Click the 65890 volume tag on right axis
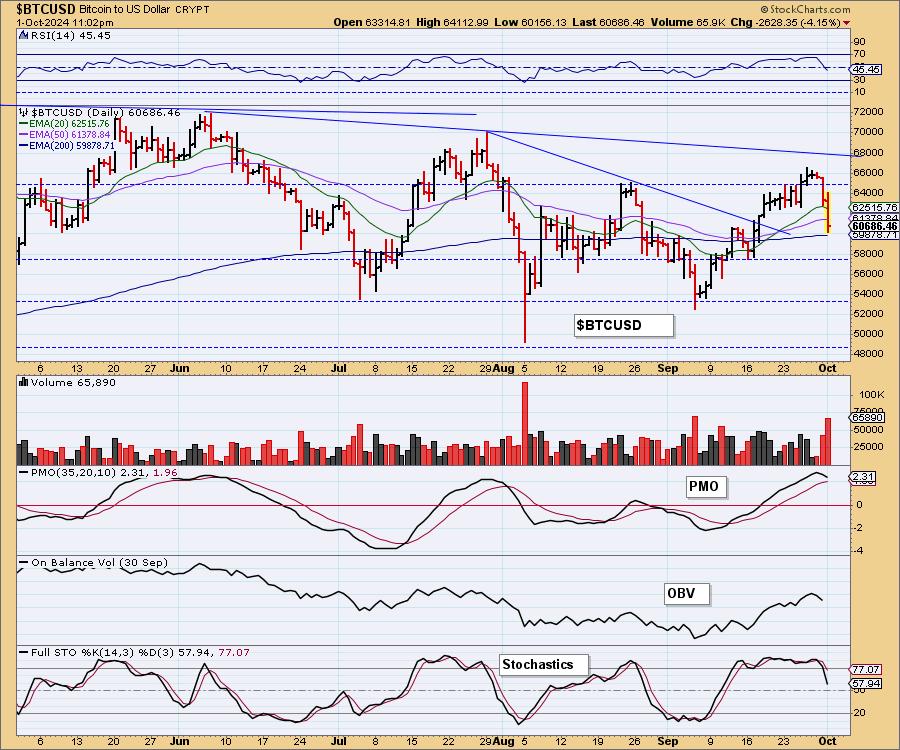 pos(867,418)
